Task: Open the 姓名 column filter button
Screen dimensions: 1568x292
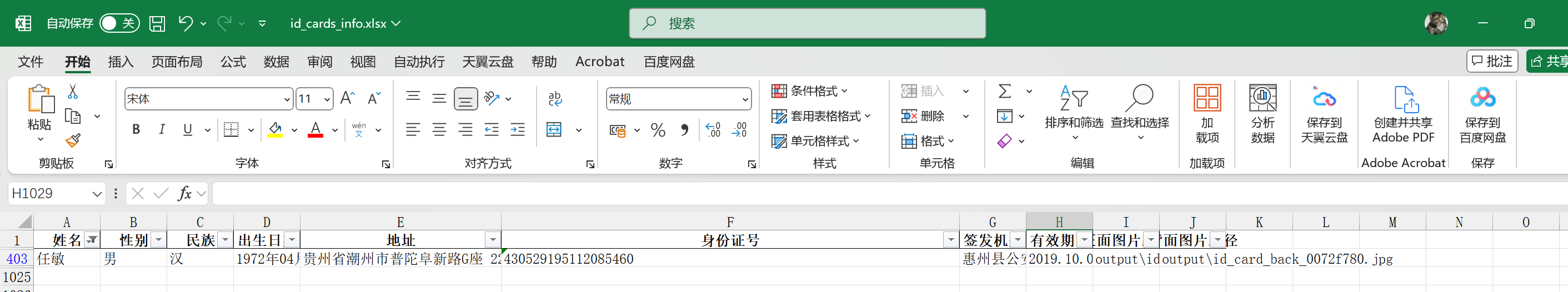Action: 92,240
